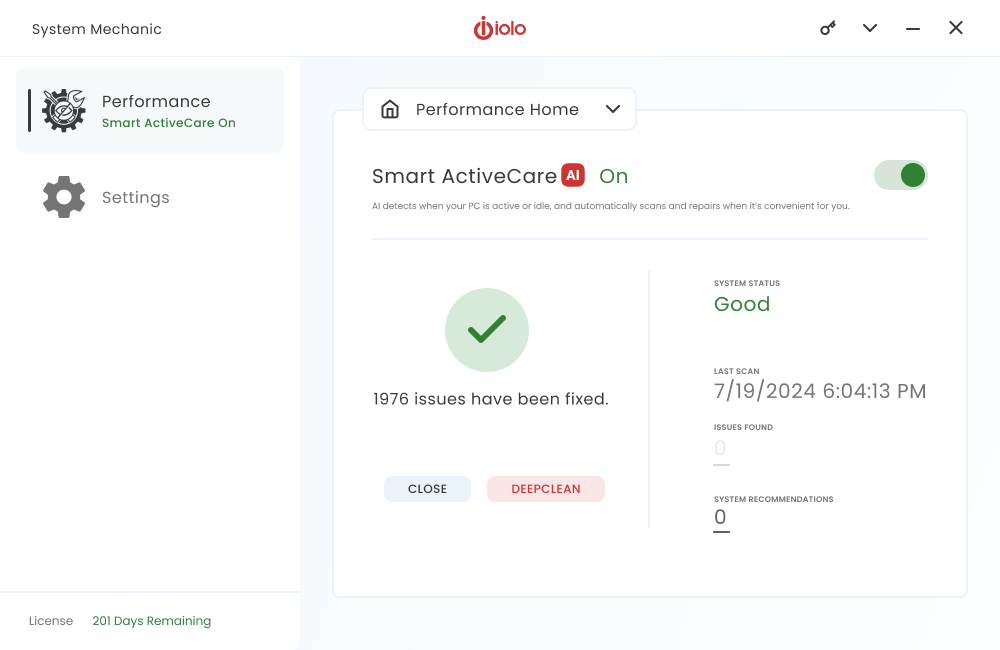Click the green On label beside ActiveCare

point(614,176)
